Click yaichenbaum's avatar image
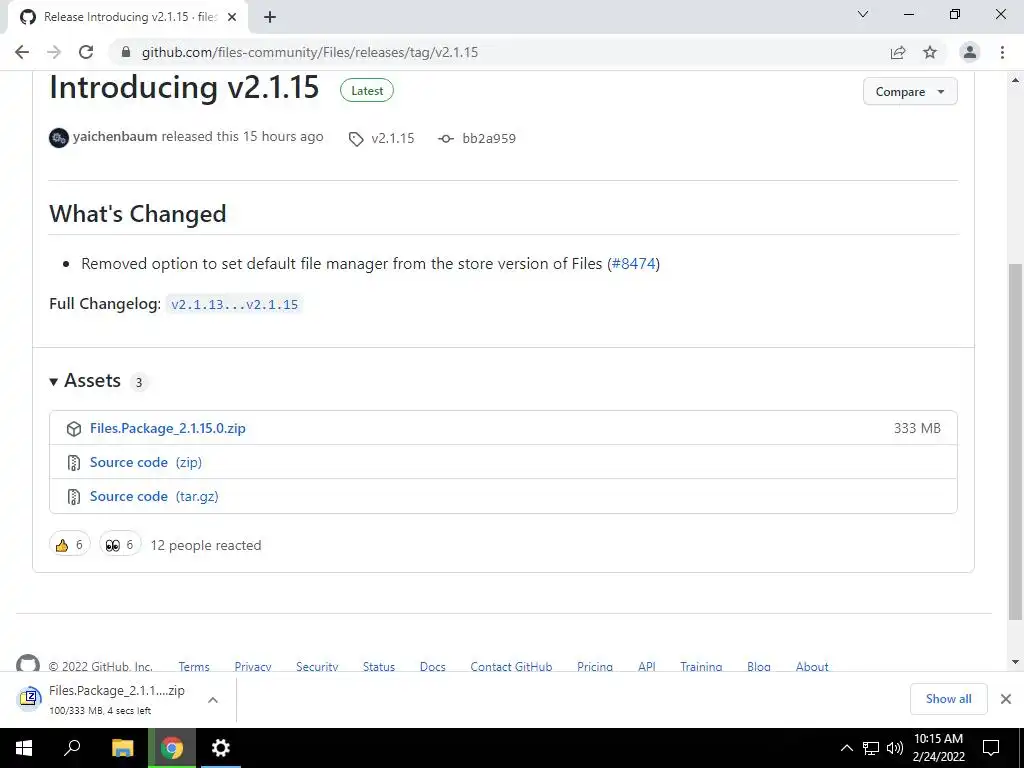 tap(59, 138)
